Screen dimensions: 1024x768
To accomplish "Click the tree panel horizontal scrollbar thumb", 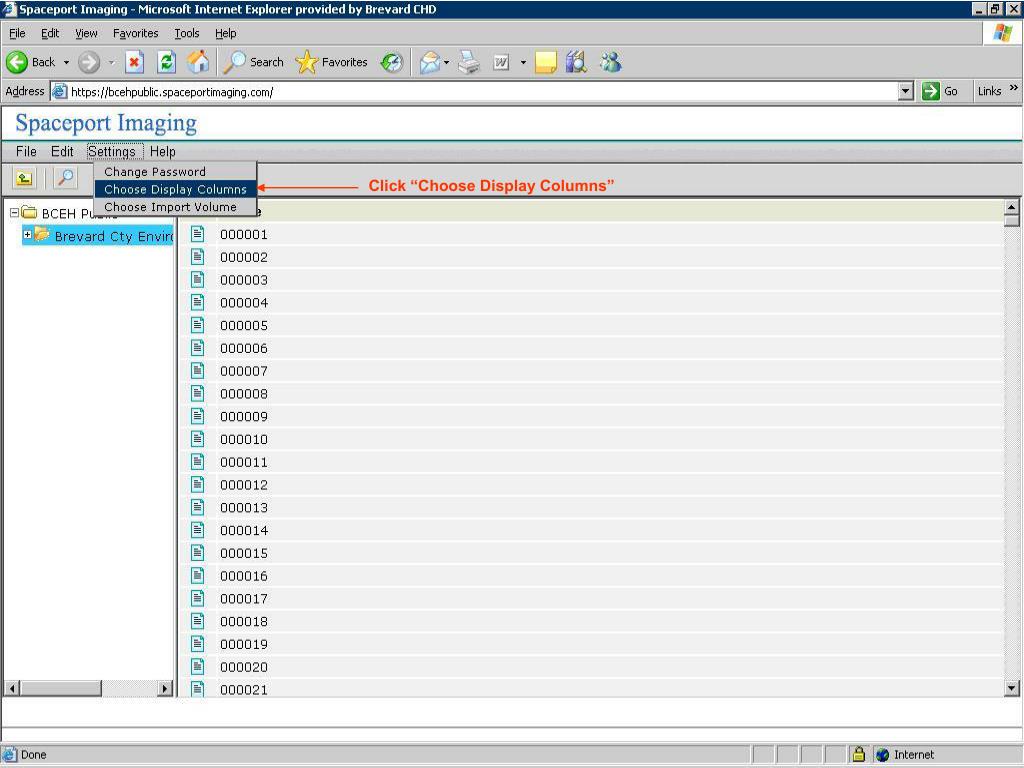I will (x=61, y=688).
